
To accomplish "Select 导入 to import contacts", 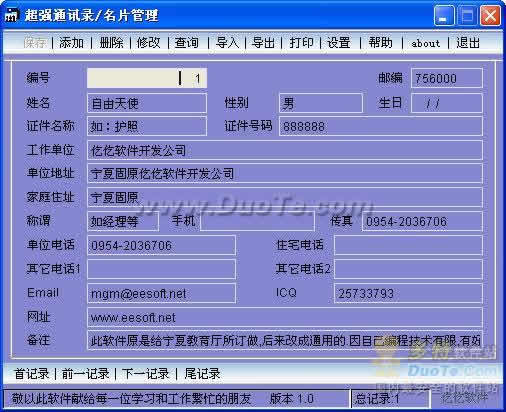I will click(x=227, y=43).
